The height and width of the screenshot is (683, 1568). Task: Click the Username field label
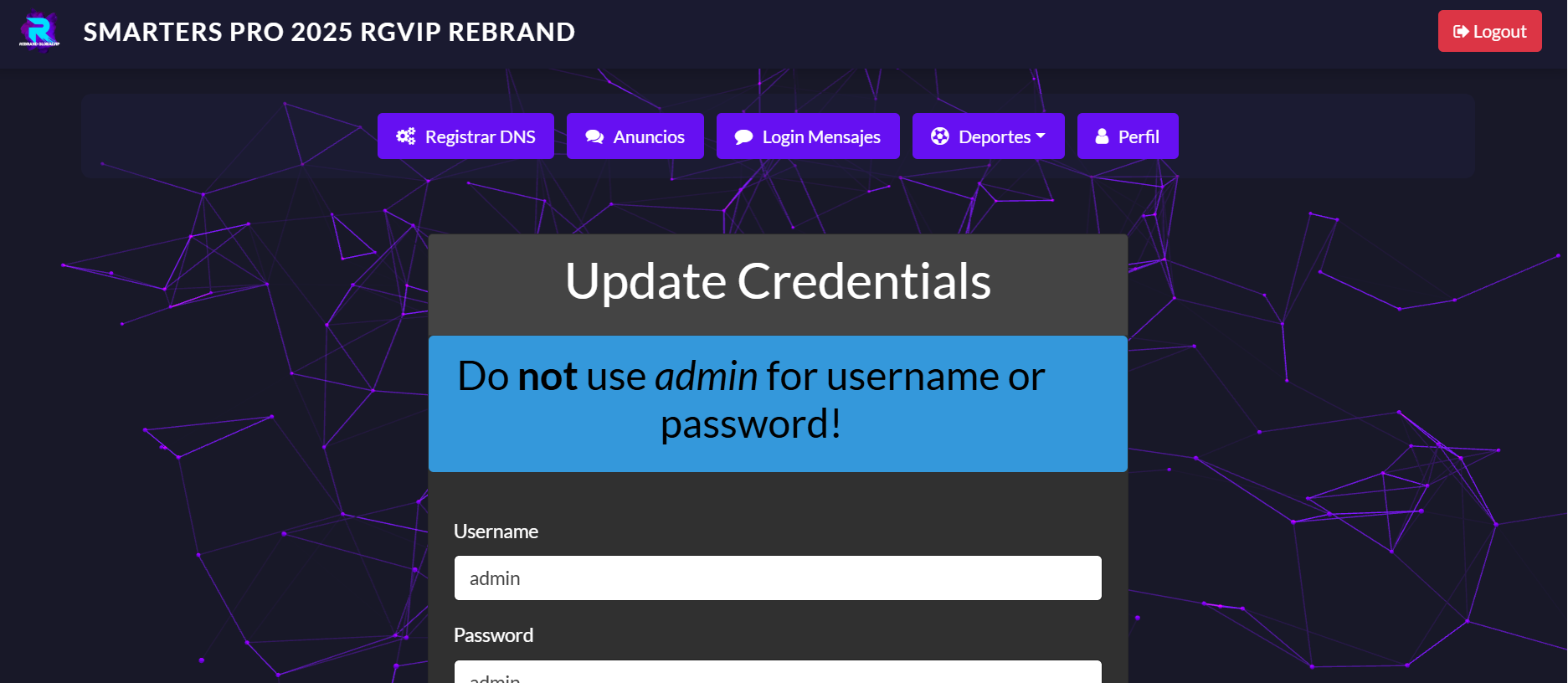coord(496,532)
